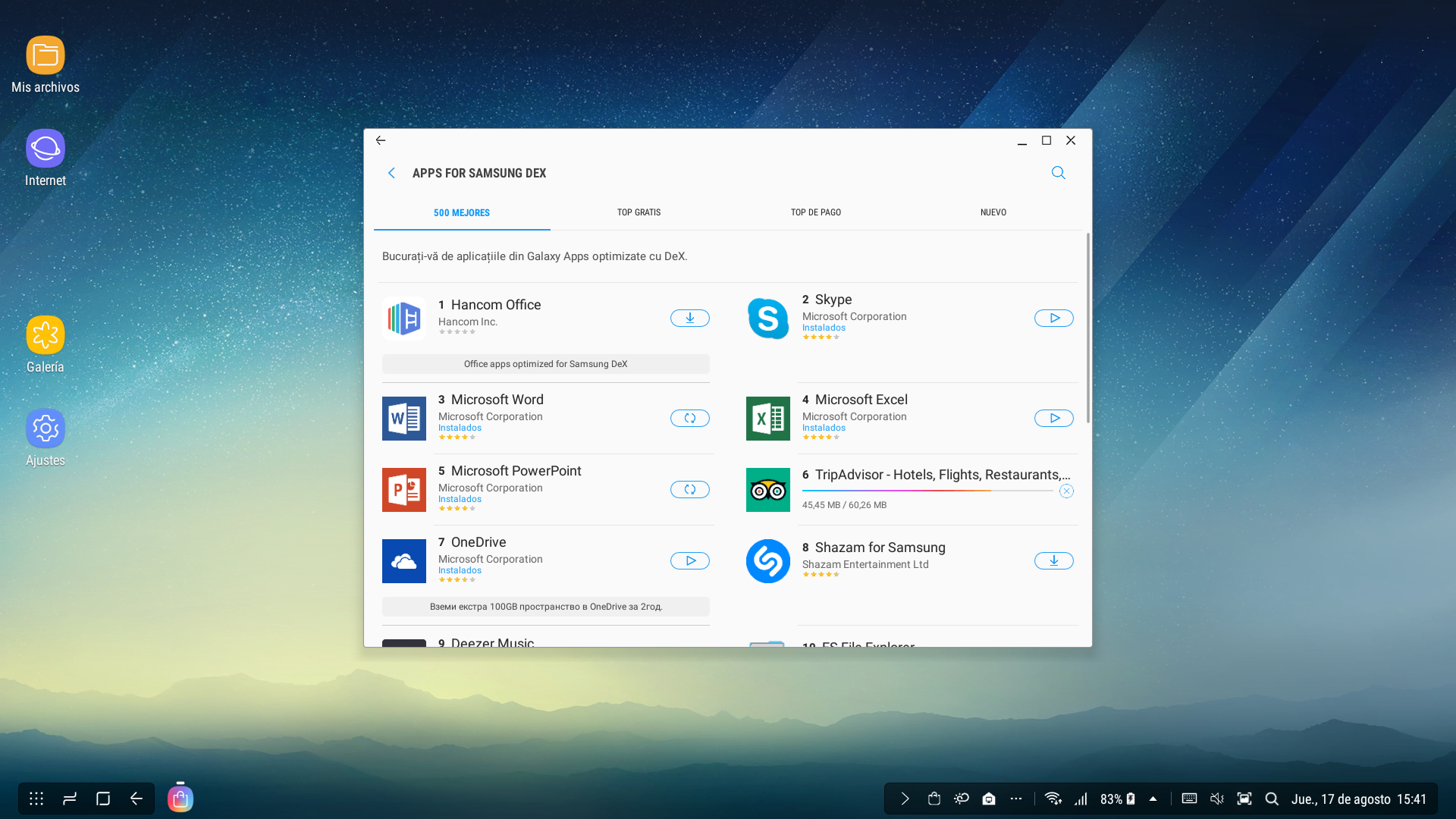Image resolution: width=1456 pixels, height=819 pixels.
Task: Launch Microsoft Excel with play button
Action: point(1054,419)
